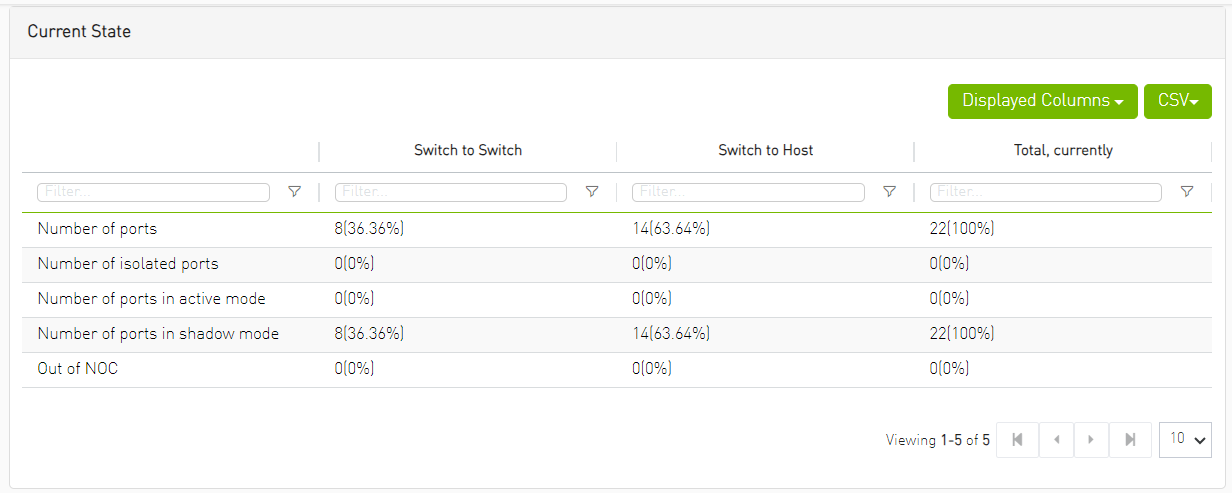This screenshot has height=493, width=1232.
Task: Focus the Switch to Host filter field
Action: pos(748,192)
